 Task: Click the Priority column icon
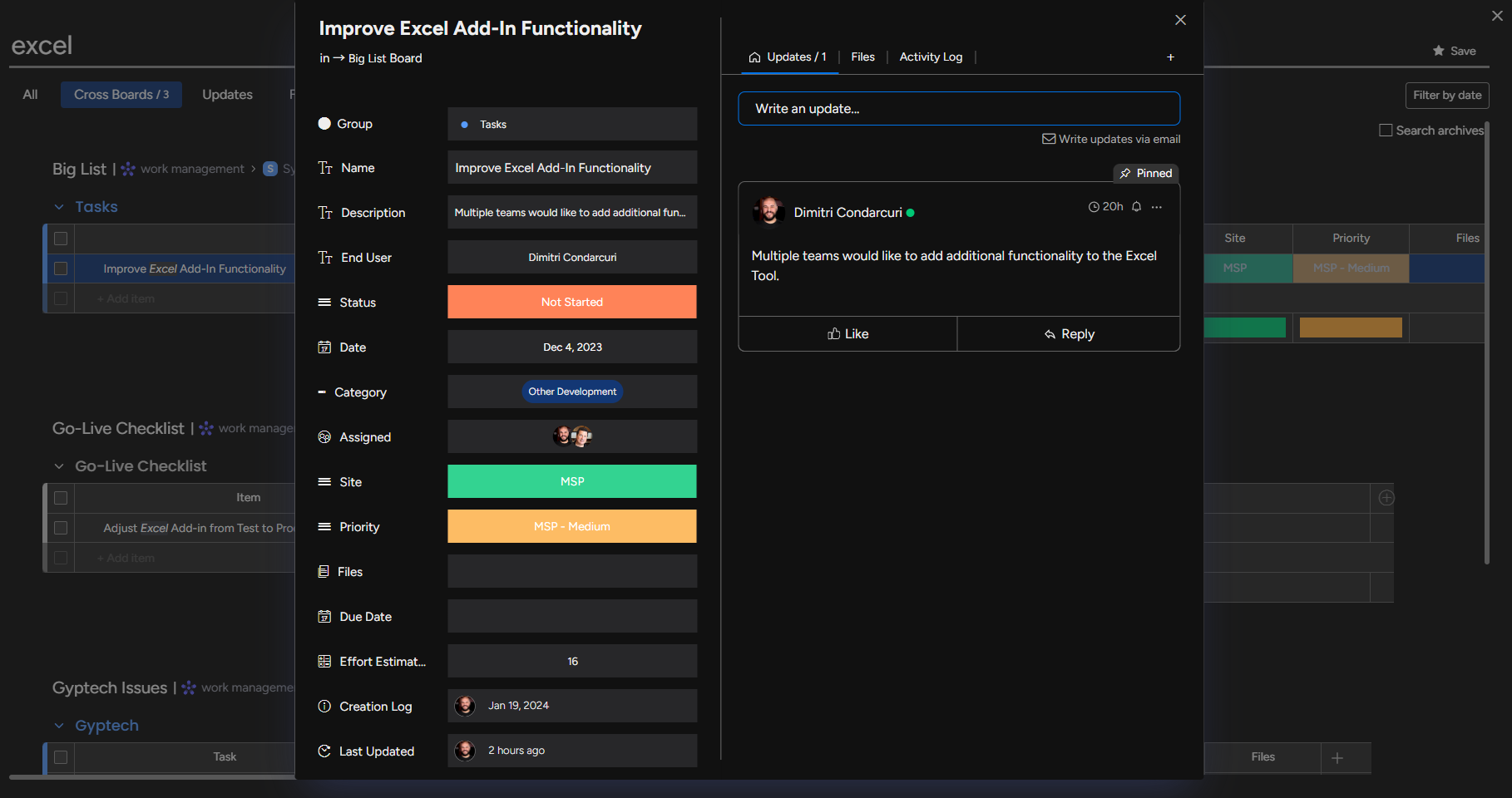(324, 527)
